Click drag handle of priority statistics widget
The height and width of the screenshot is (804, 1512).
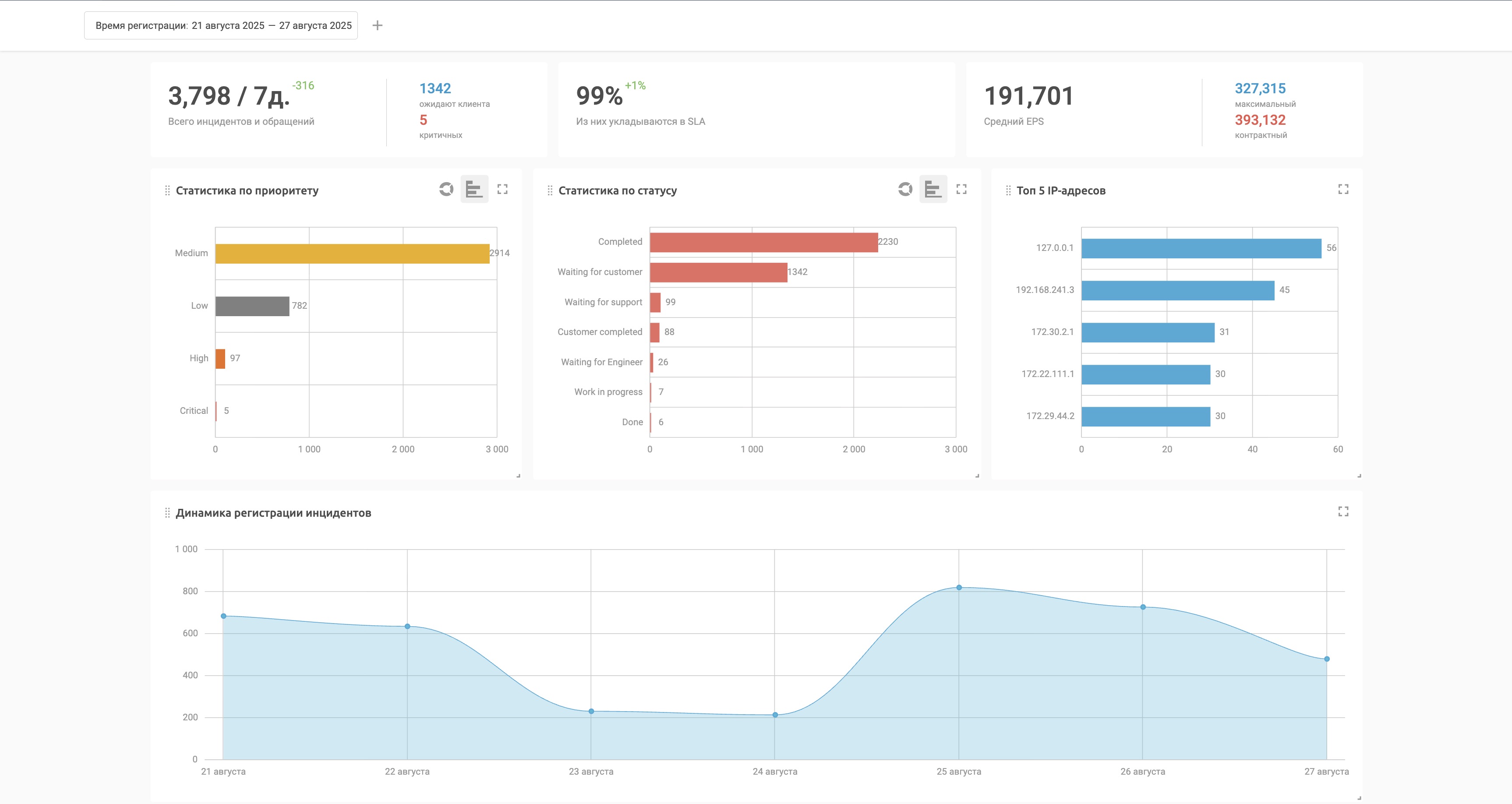pyautogui.click(x=167, y=191)
